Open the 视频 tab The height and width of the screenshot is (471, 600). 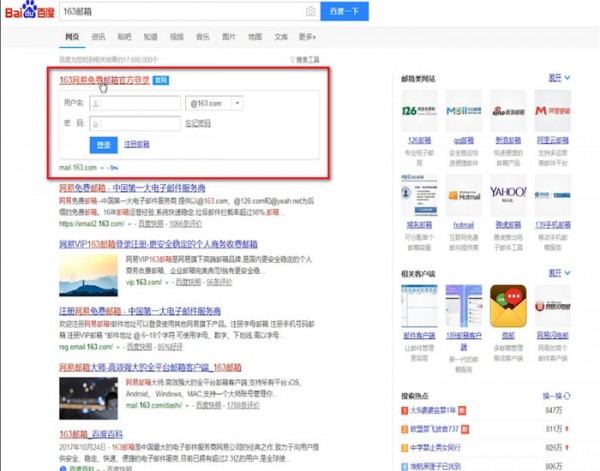[177, 37]
